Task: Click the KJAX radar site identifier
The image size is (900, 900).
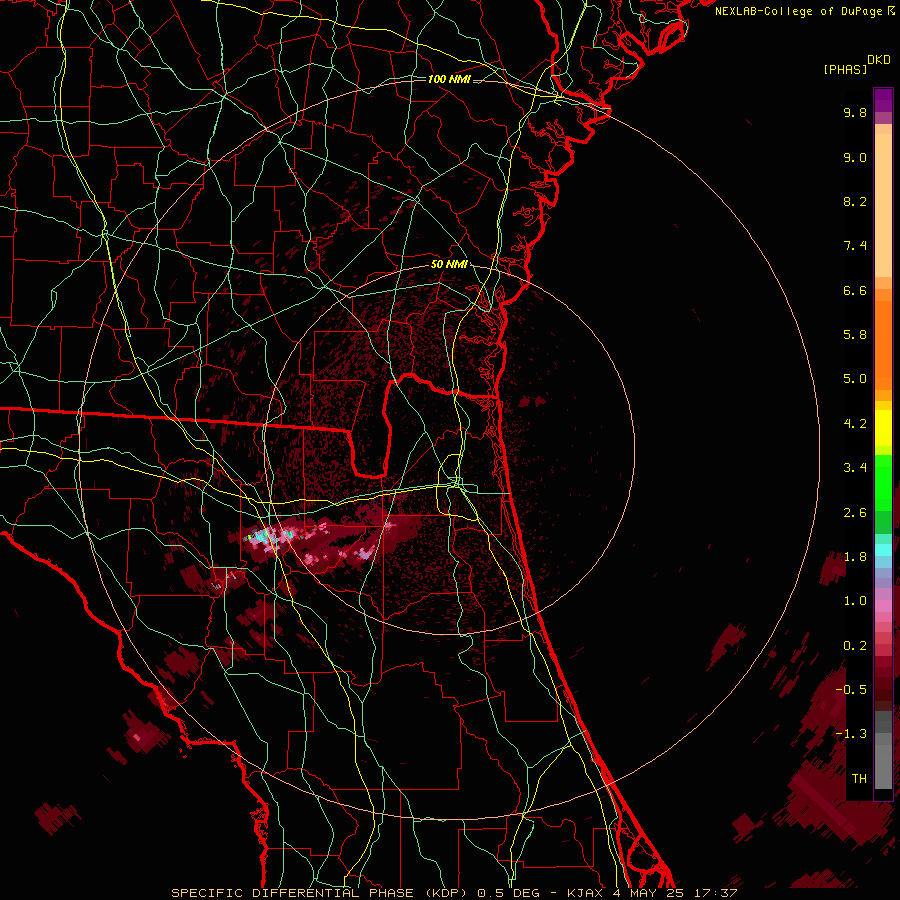Action: point(586,893)
